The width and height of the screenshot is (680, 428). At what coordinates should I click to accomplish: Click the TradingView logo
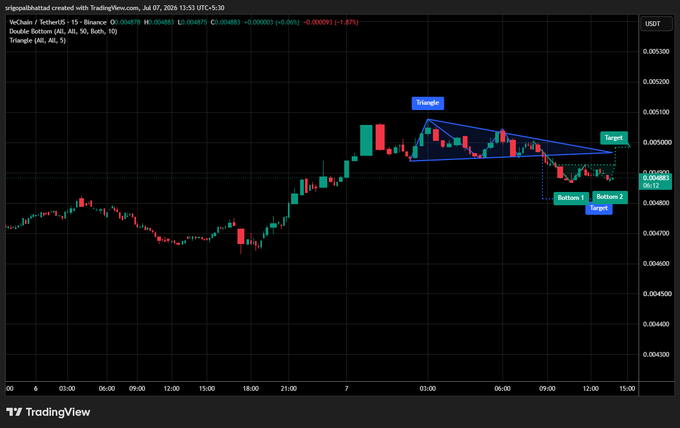point(48,412)
